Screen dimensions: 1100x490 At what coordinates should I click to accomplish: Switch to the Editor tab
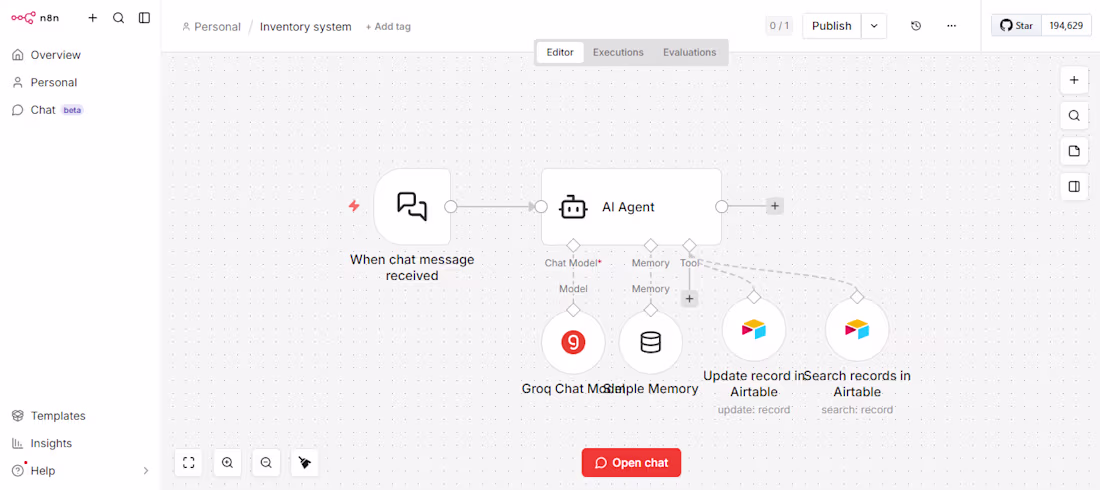pyautogui.click(x=560, y=52)
